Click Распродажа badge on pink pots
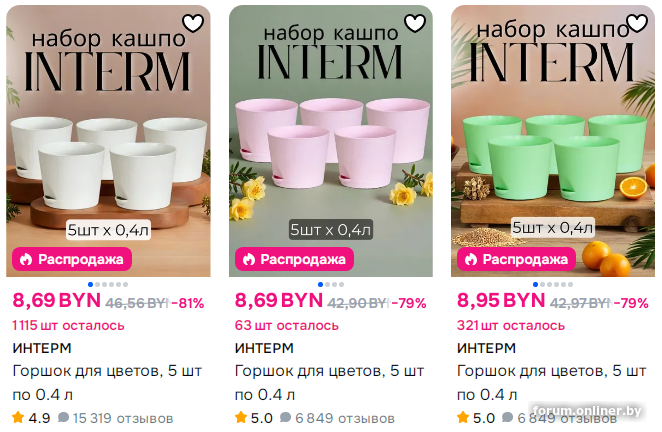 coord(294,259)
